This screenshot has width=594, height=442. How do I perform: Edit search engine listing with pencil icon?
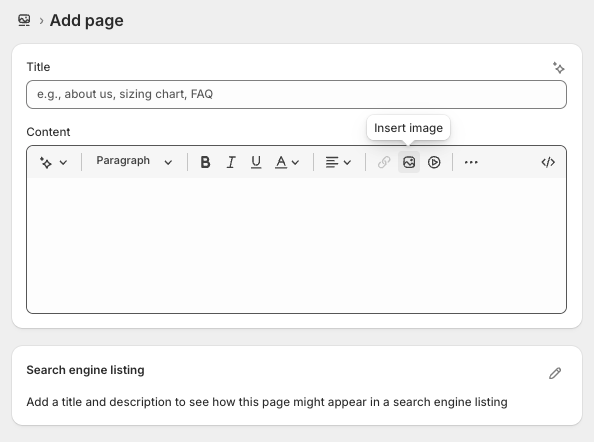pos(555,373)
